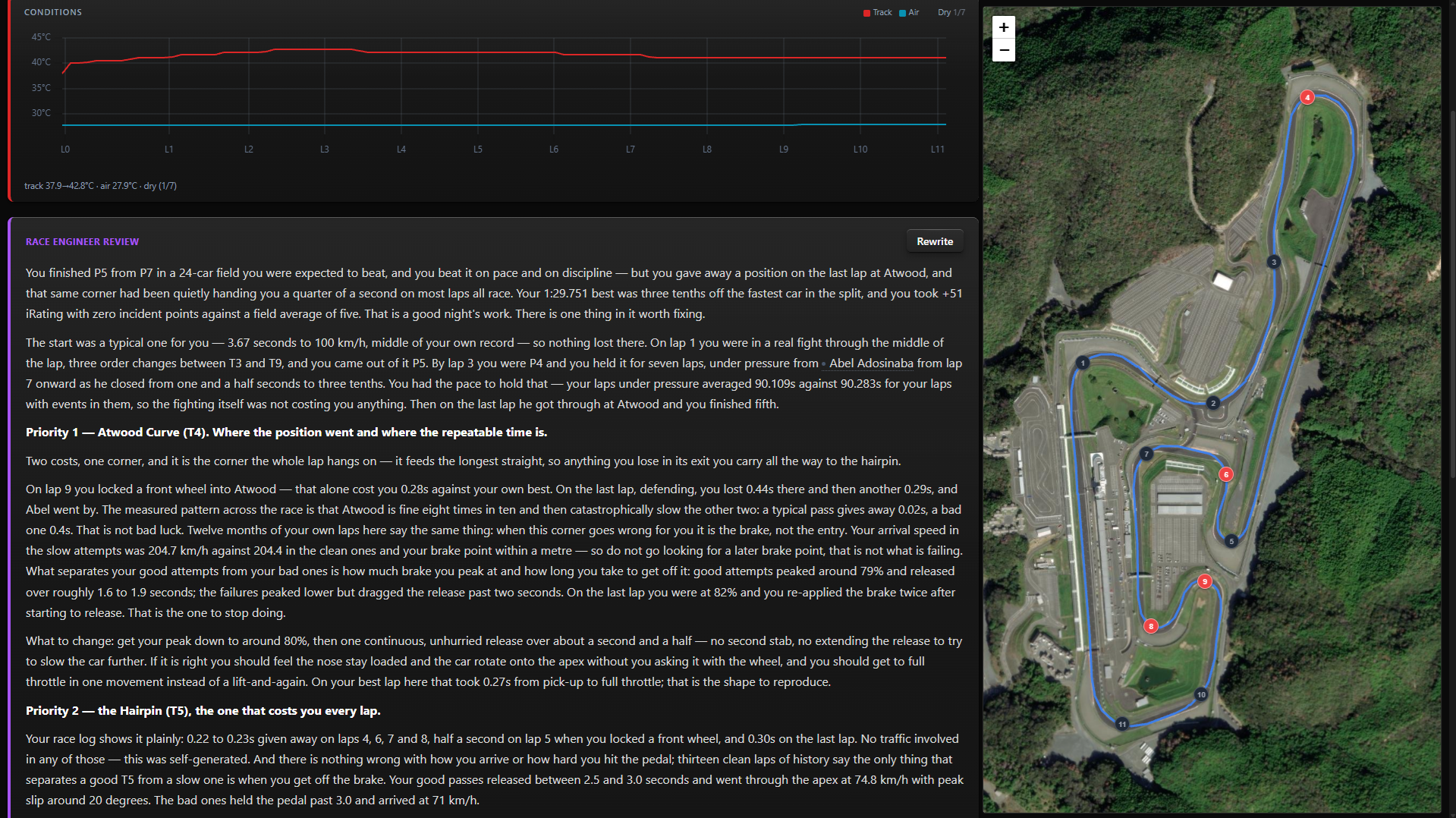Image resolution: width=1456 pixels, height=818 pixels.
Task: Click the 45°C axis label
Action: point(41,37)
